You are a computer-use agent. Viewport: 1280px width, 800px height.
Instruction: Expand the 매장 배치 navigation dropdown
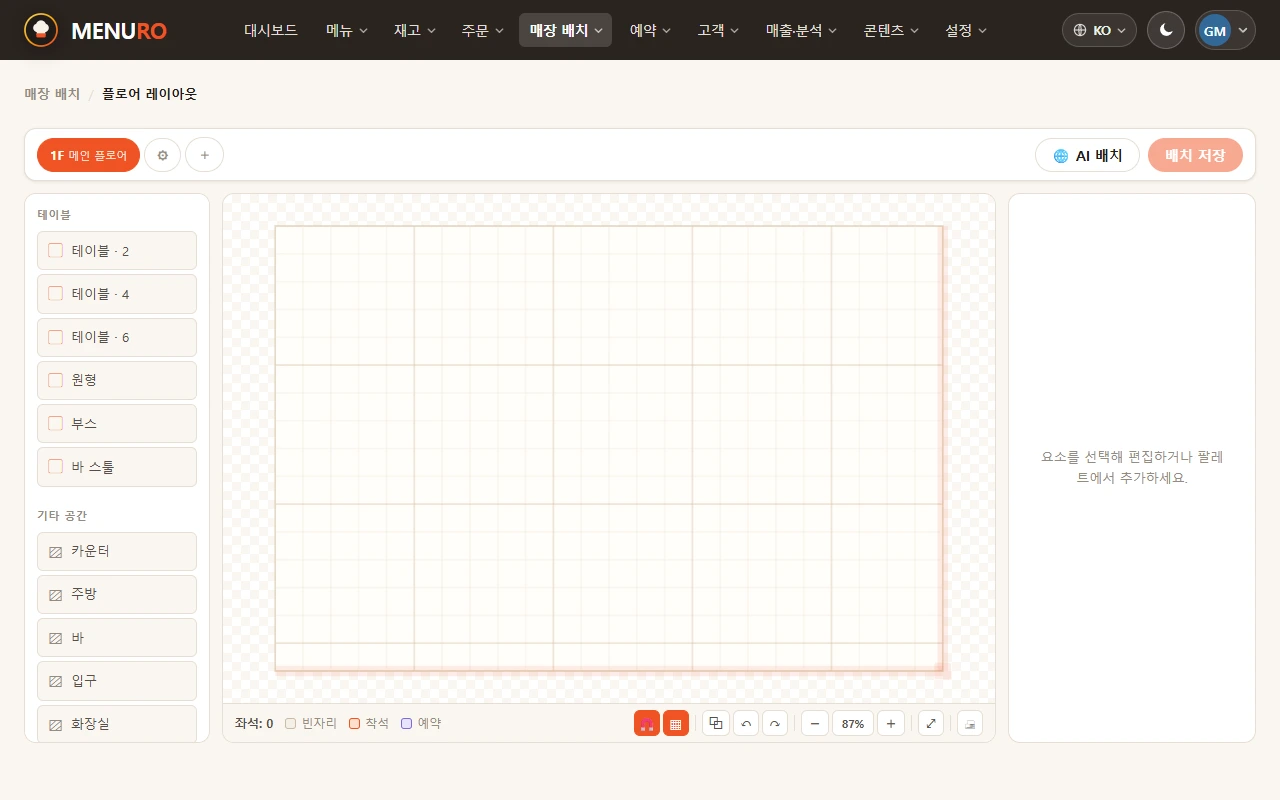565,30
